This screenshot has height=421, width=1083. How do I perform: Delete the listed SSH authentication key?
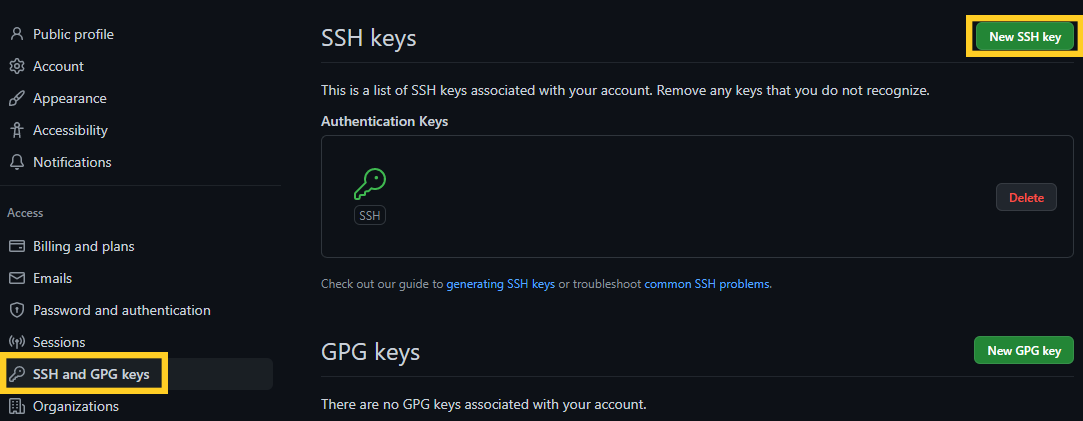click(x=1026, y=197)
